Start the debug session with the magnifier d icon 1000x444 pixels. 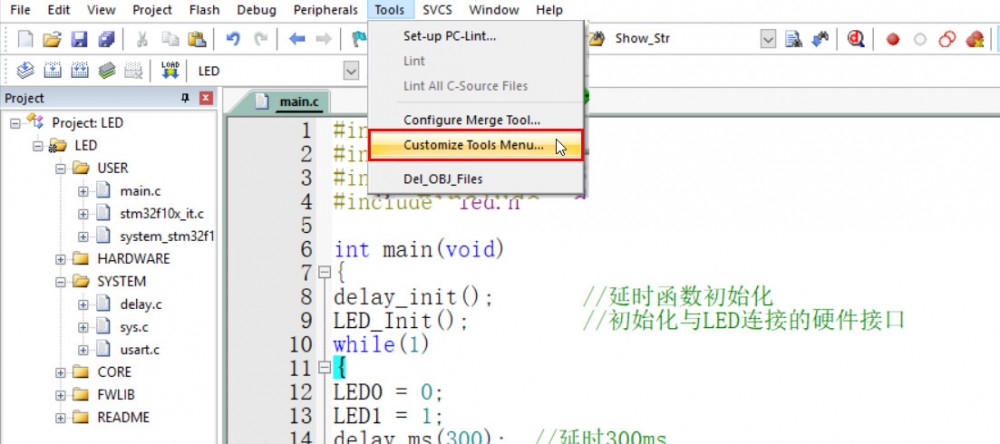click(x=855, y=39)
